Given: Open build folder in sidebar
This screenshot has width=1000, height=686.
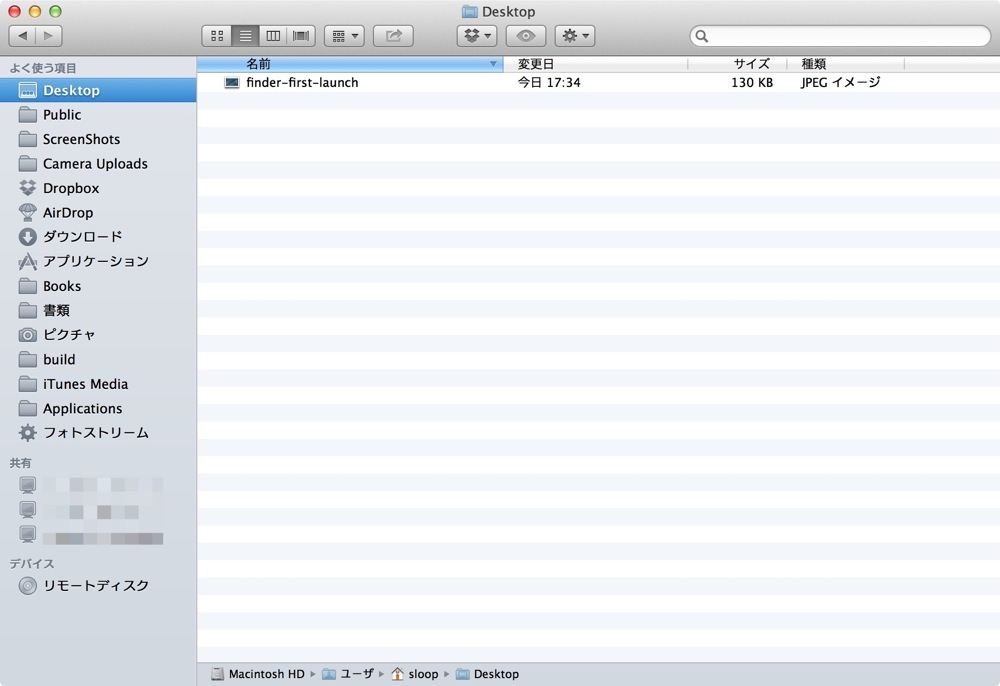Looking at the screenshot, I should [x=98, y=360].
